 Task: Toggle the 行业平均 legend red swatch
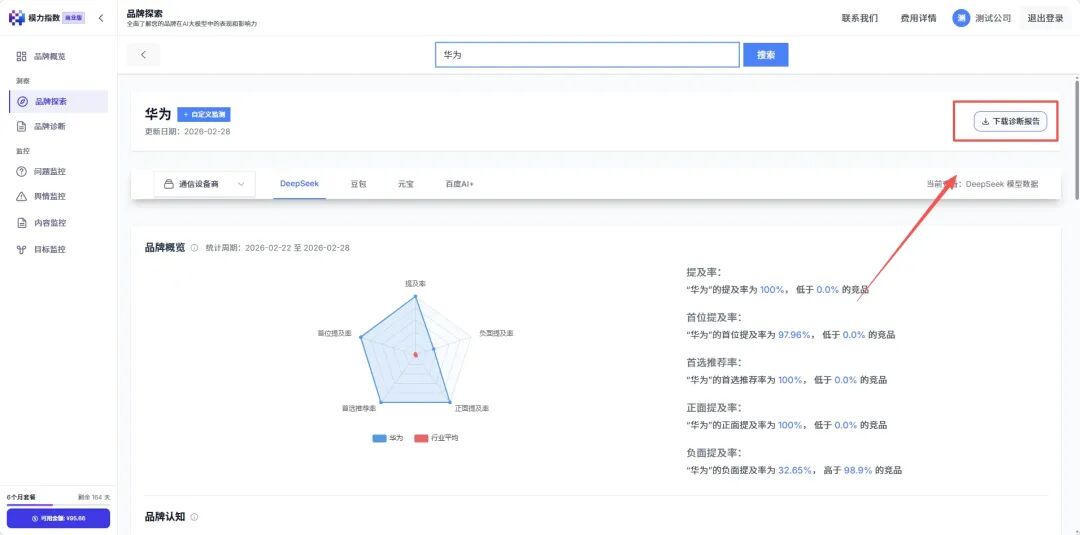tap(421, 438)
